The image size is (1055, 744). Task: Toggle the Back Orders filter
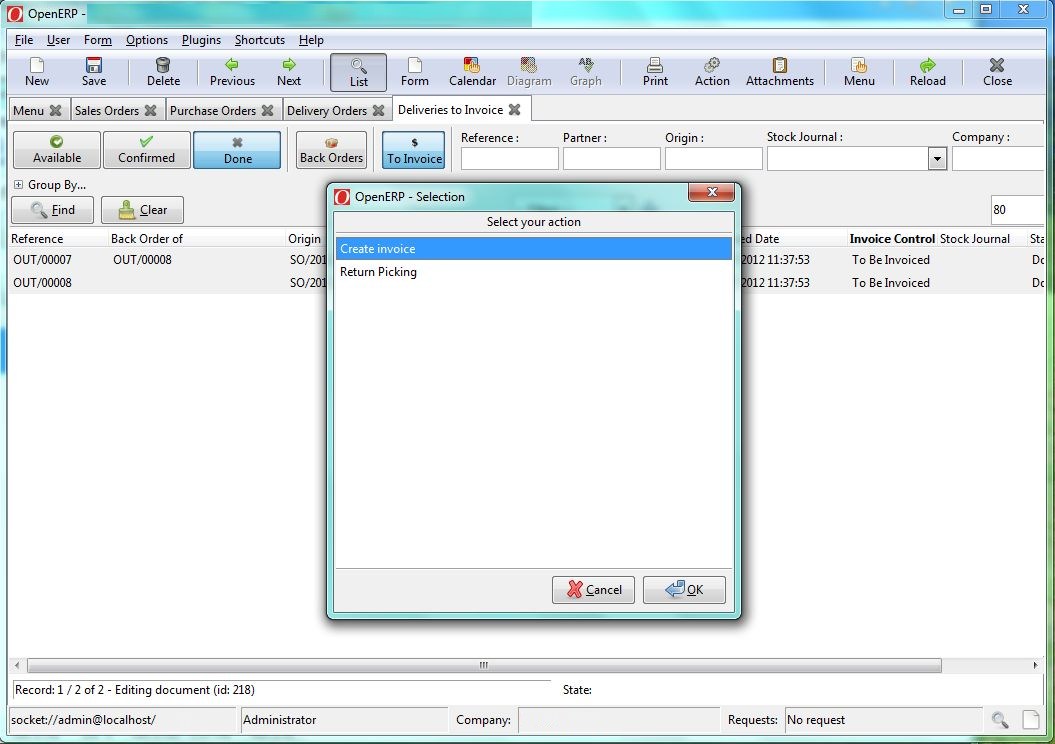(x=331, y=149)
